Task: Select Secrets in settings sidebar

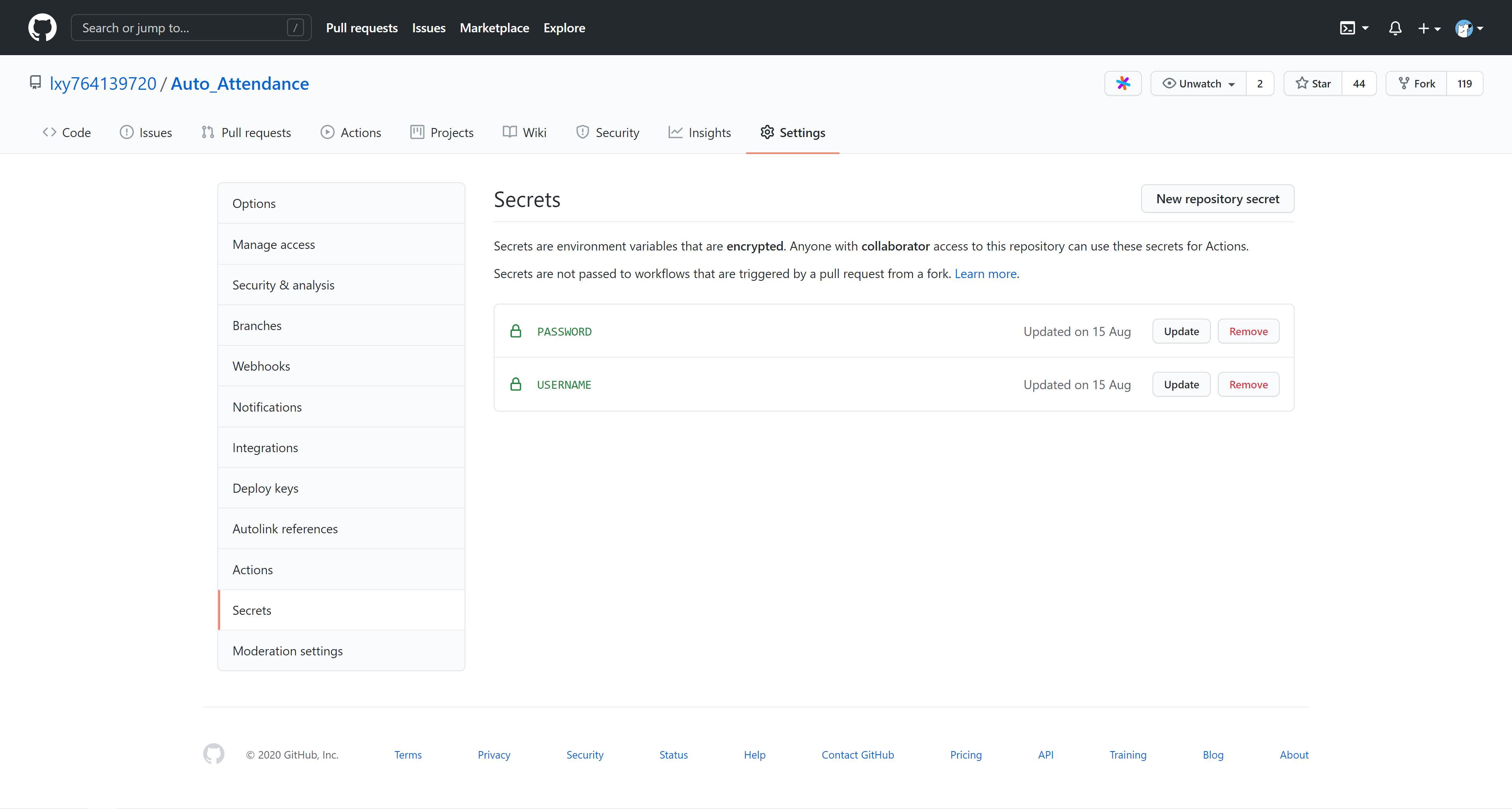Action: point(342,610)
